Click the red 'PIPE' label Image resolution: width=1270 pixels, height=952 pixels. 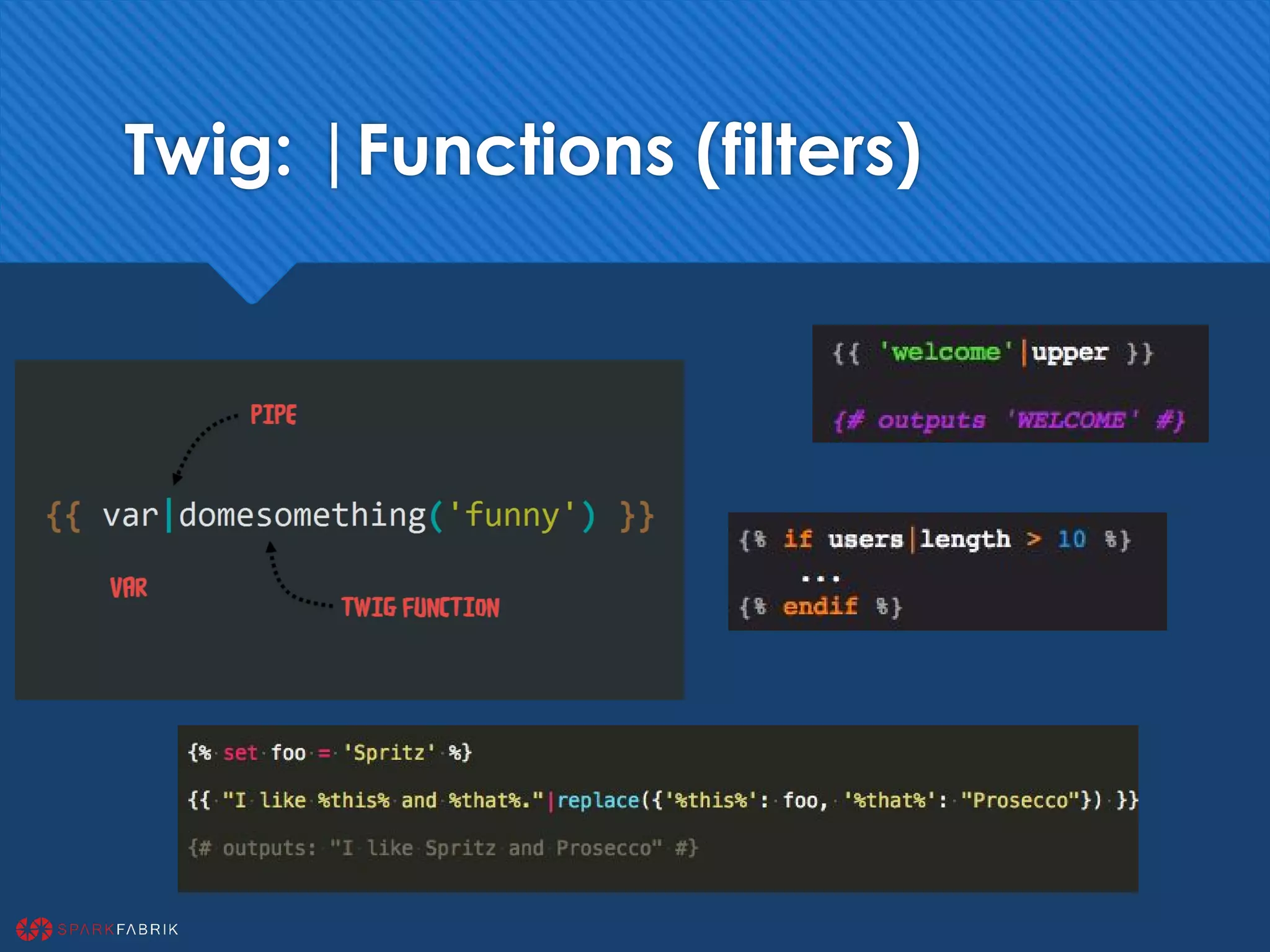[x=273, y=415]
